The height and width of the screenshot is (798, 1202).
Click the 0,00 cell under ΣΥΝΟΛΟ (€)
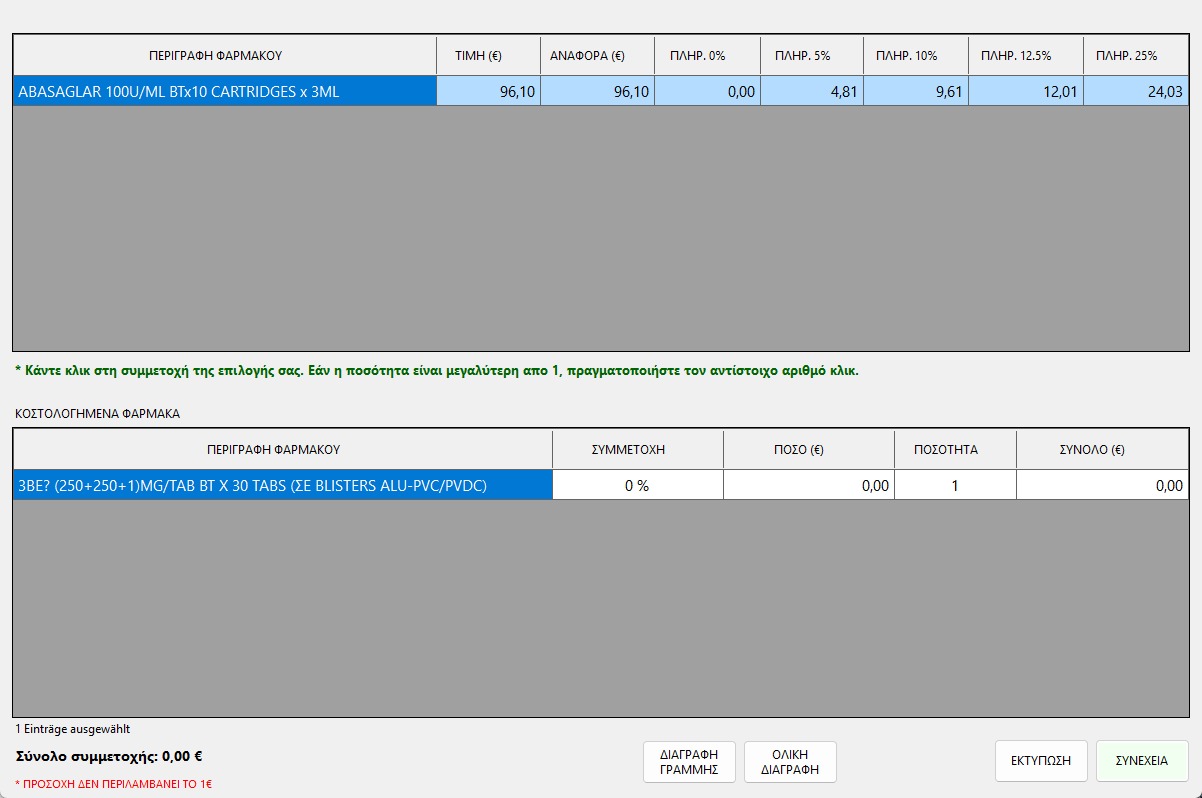1103,485
